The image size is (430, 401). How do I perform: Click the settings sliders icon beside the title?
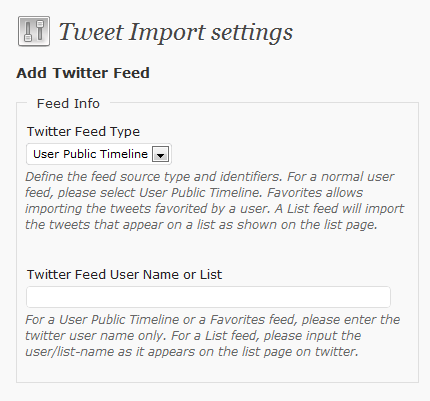tap(34, 31)
